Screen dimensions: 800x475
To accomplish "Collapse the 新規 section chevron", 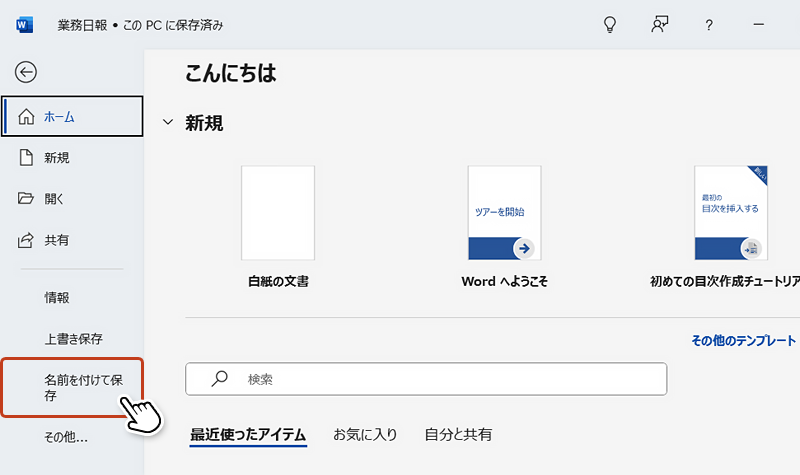I will 168,122.
